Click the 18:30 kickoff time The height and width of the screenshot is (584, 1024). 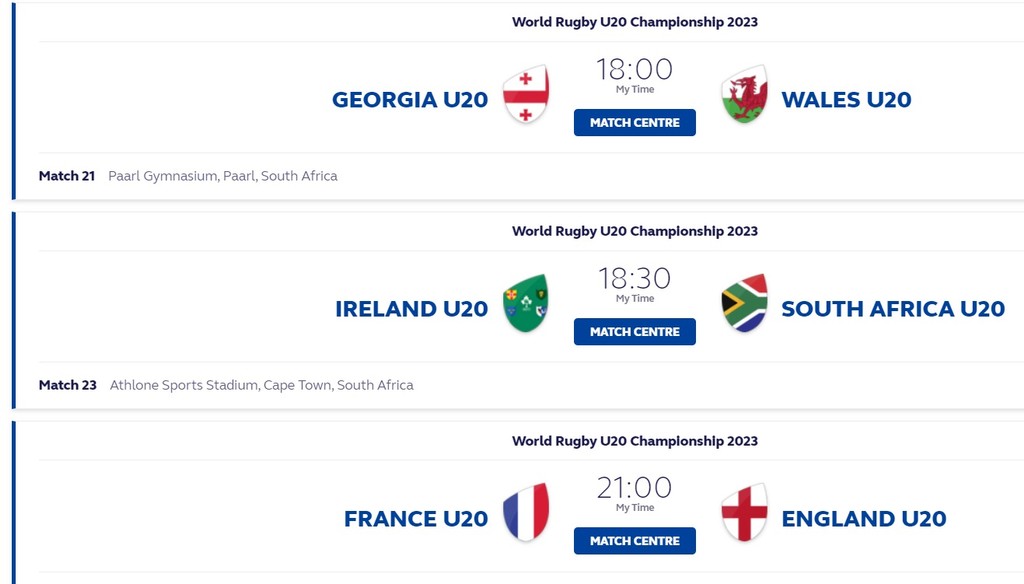pos(634,278)
